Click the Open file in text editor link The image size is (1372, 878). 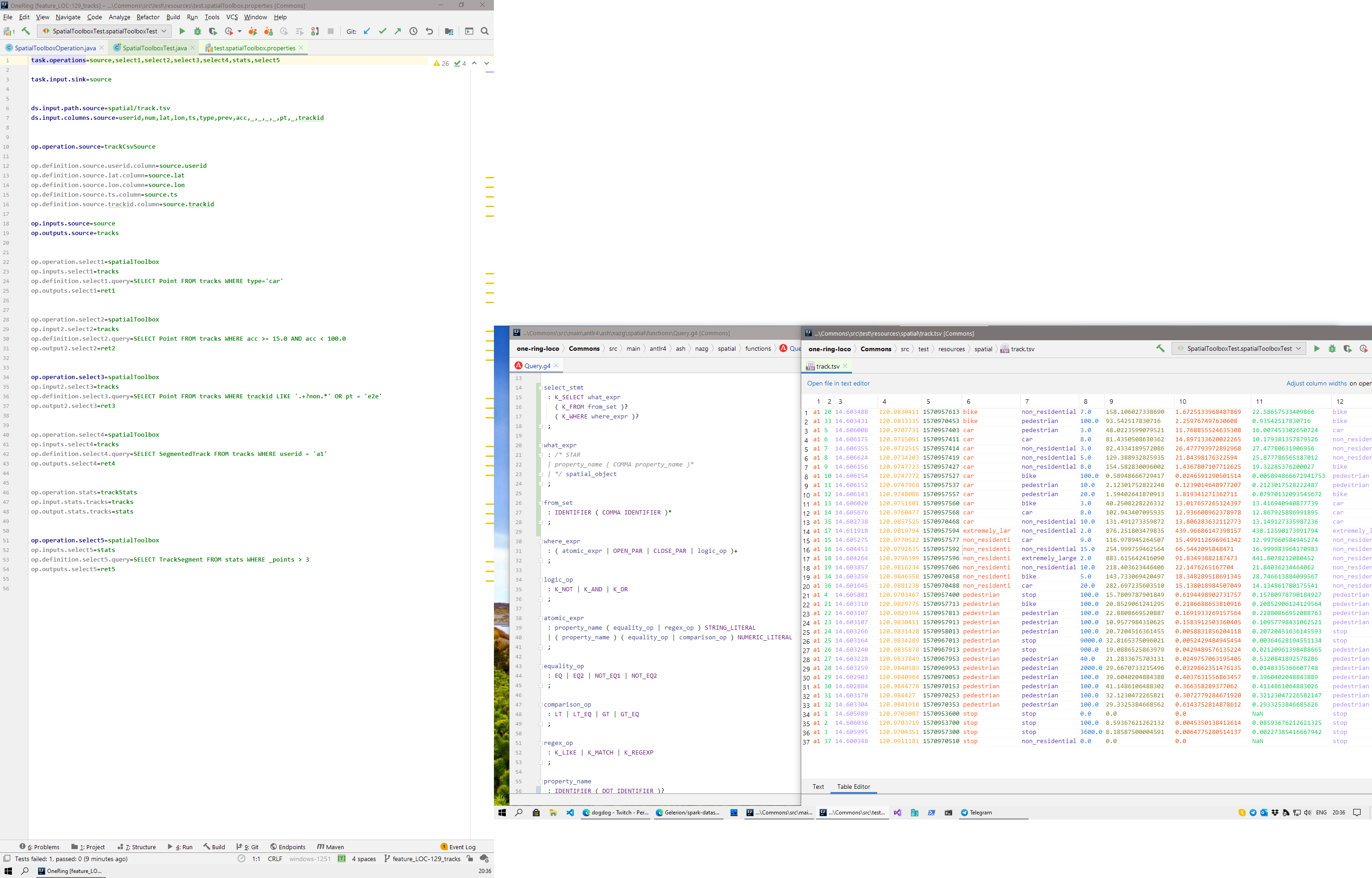click(838, 383)
